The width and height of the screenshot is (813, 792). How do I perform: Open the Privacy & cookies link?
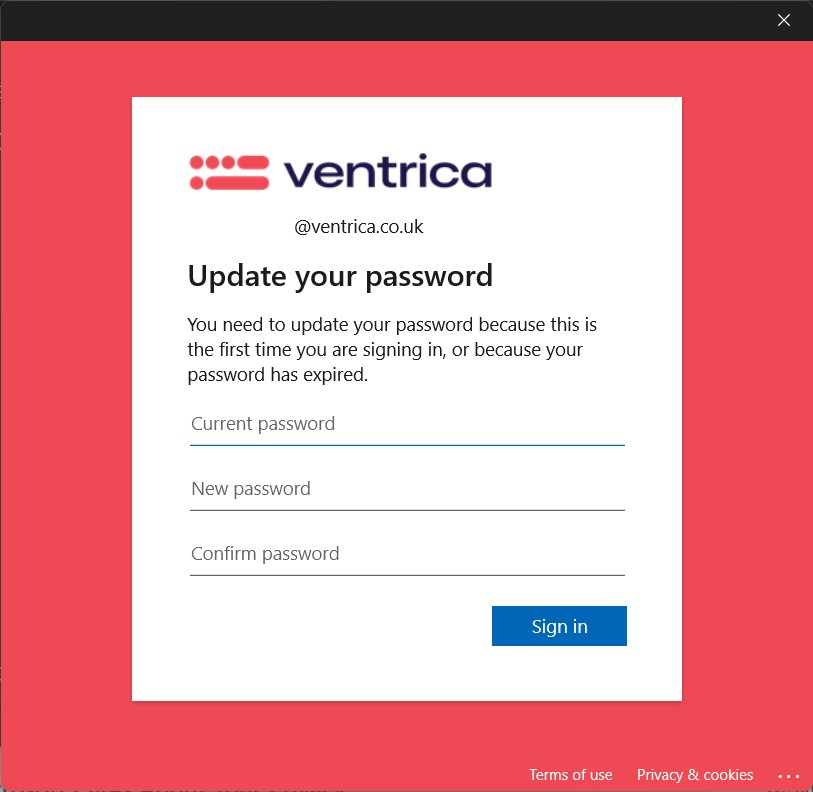pyautogui.click(x=695, y=775)
